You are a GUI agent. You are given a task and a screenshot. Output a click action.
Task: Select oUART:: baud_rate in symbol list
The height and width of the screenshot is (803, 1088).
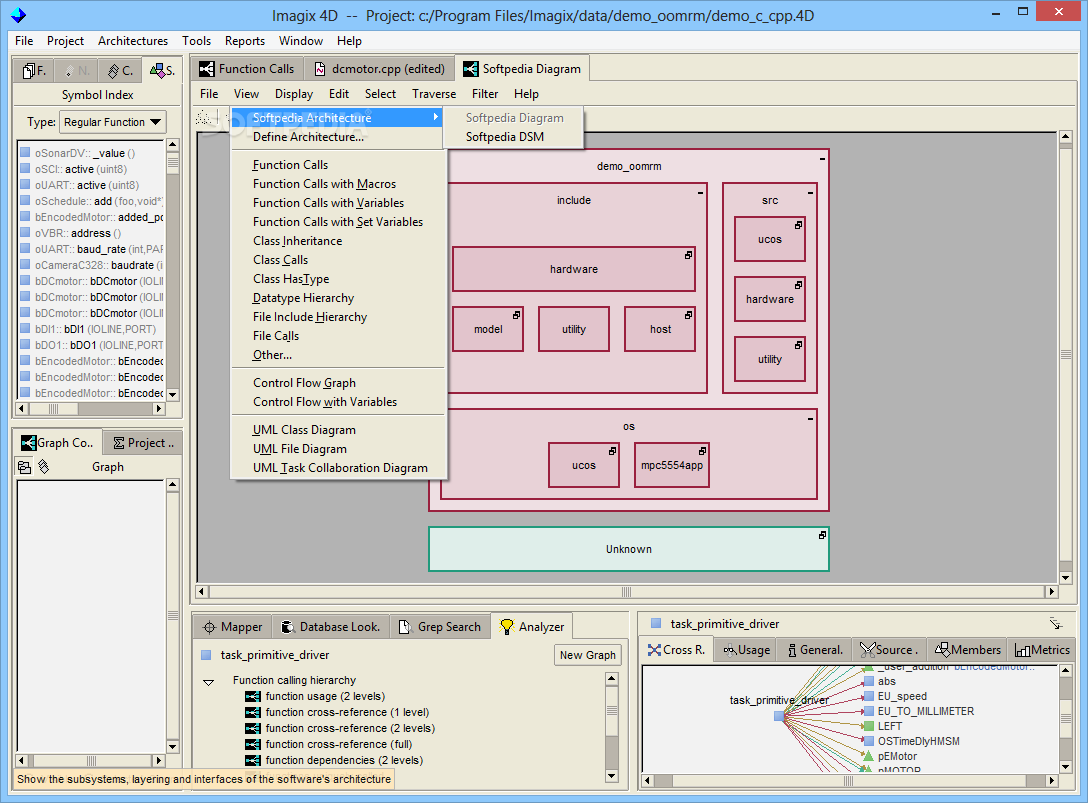(x=92, y=249)
